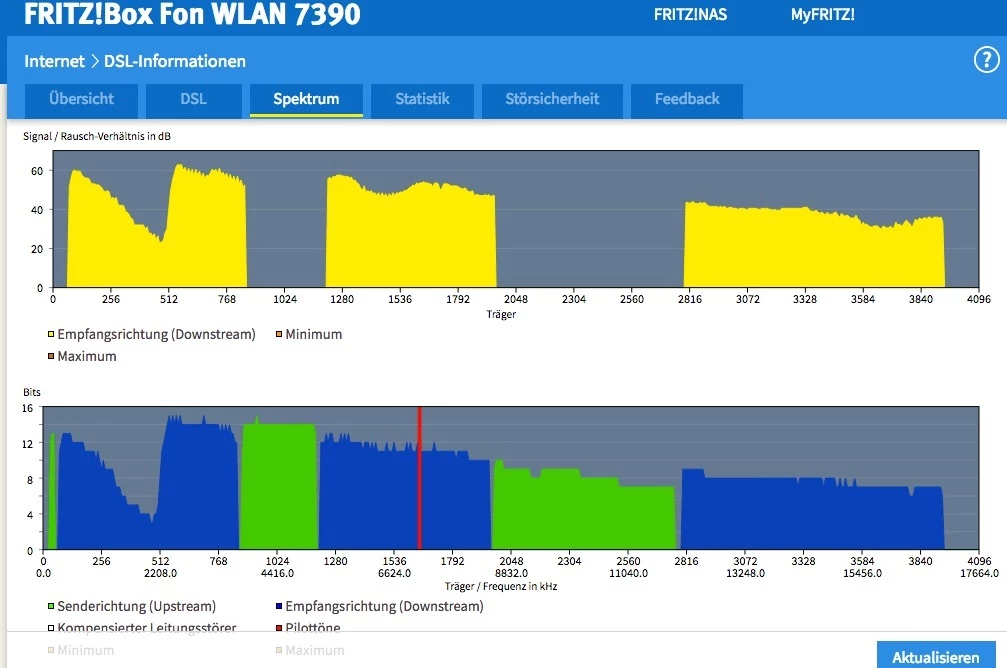This screenshot has height=668, width=1007.
Task: Click the '11040.0' frequency value
Action: point(628,573)
